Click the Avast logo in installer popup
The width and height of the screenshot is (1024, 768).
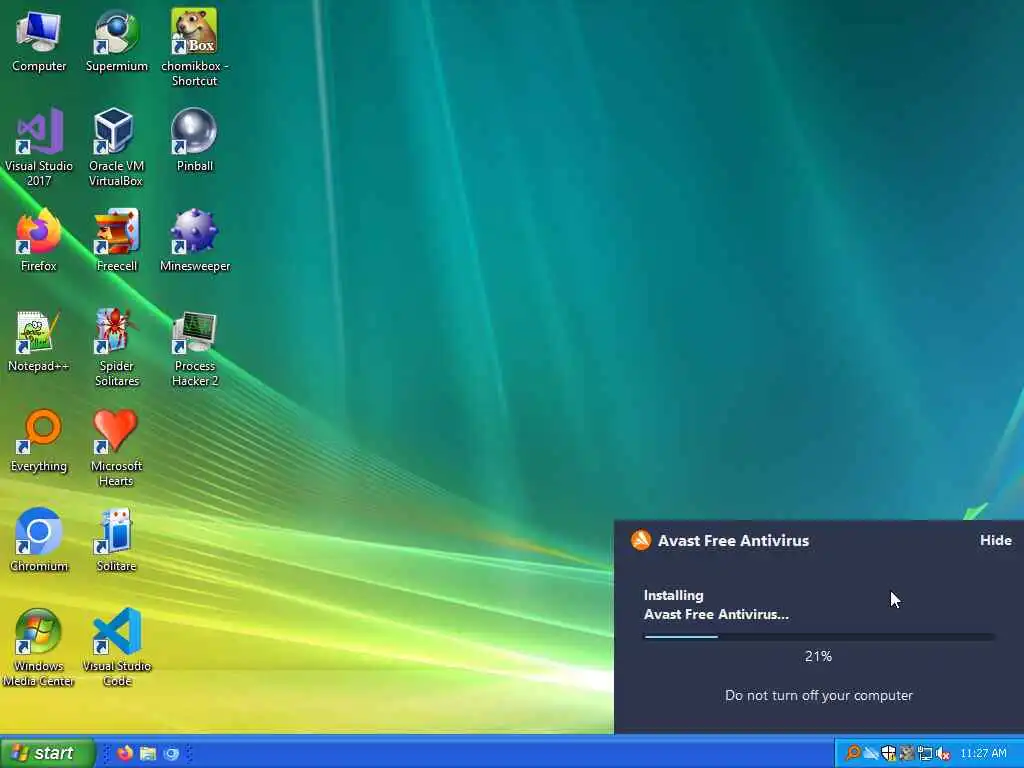(x=641, y=540)
